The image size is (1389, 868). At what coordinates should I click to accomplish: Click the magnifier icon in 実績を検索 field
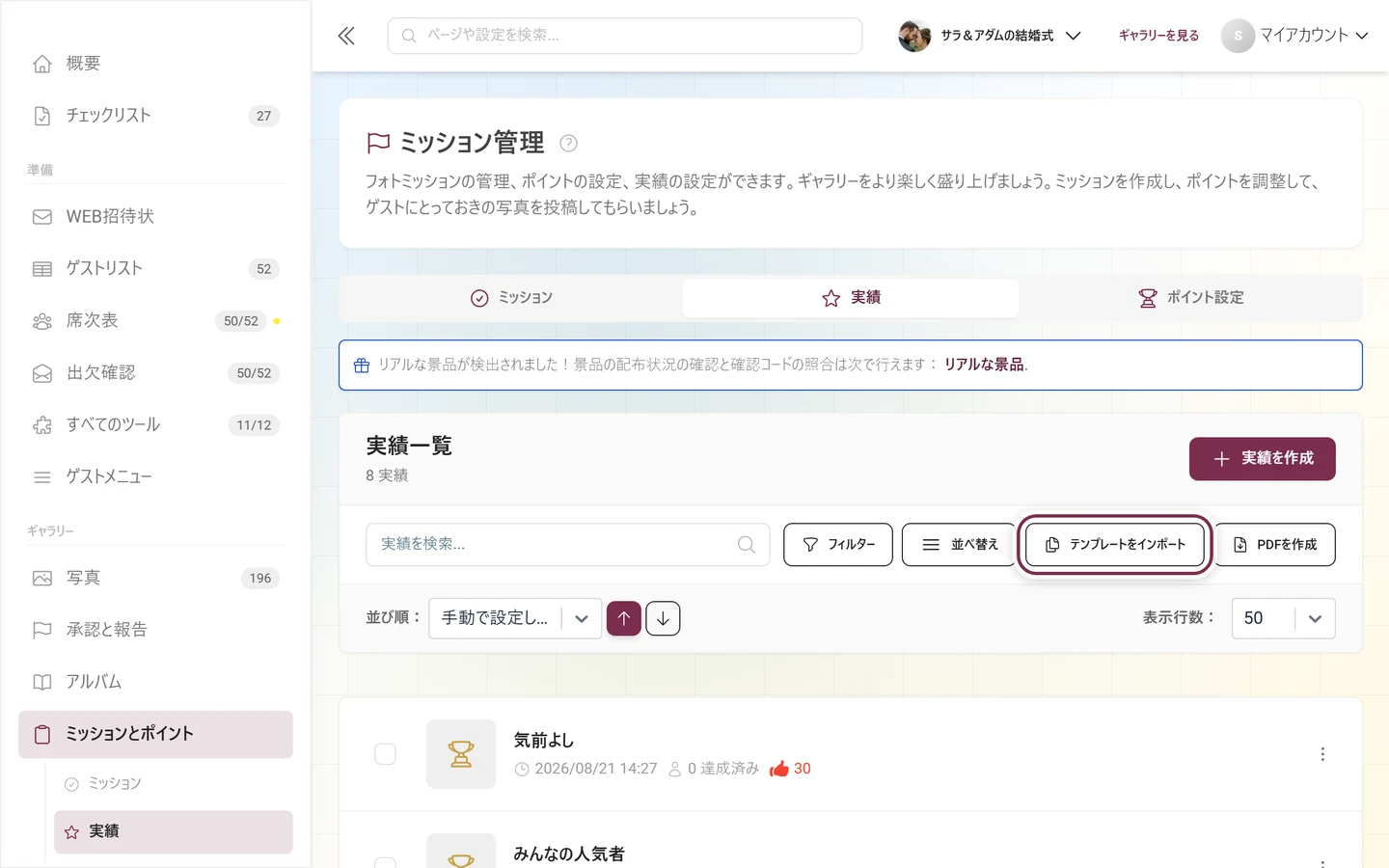click(746, 545)
